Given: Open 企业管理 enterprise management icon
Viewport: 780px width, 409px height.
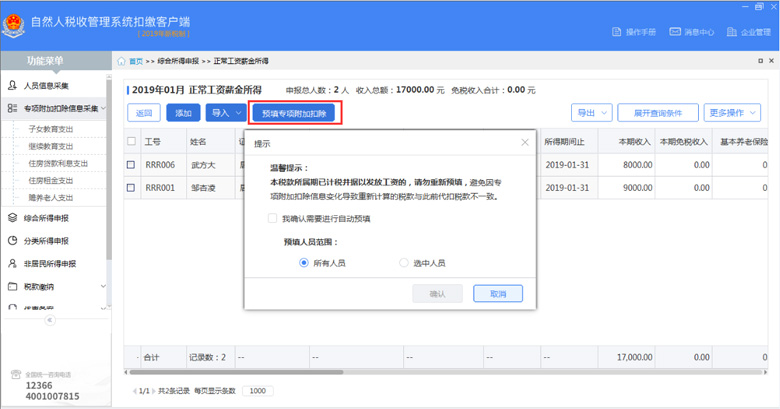Looking at the screenshot, I should pos(733,32).
